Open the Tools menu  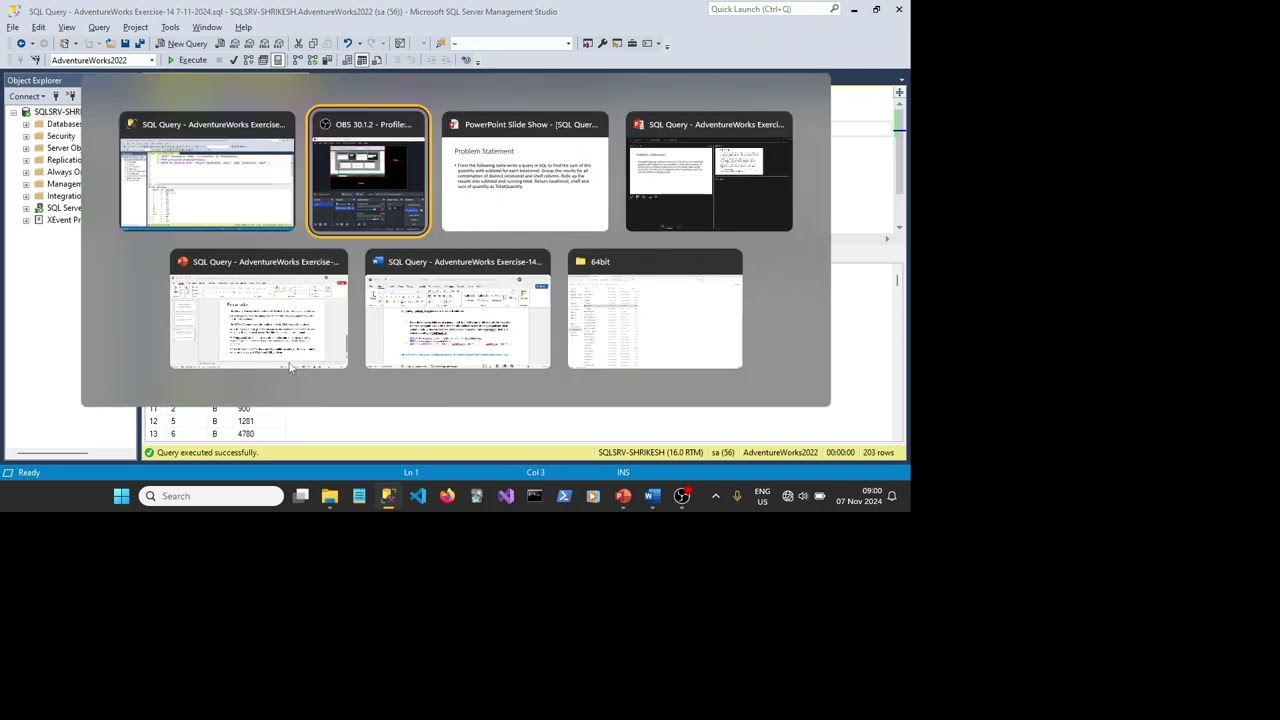(170, 27)
